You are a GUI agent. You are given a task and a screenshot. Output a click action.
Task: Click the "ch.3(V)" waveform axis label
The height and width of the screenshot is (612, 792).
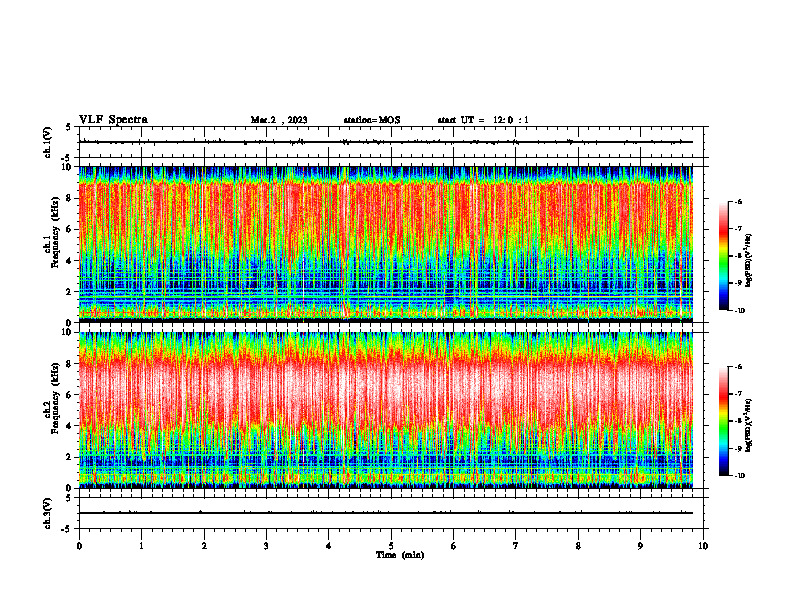coord(48,513)
